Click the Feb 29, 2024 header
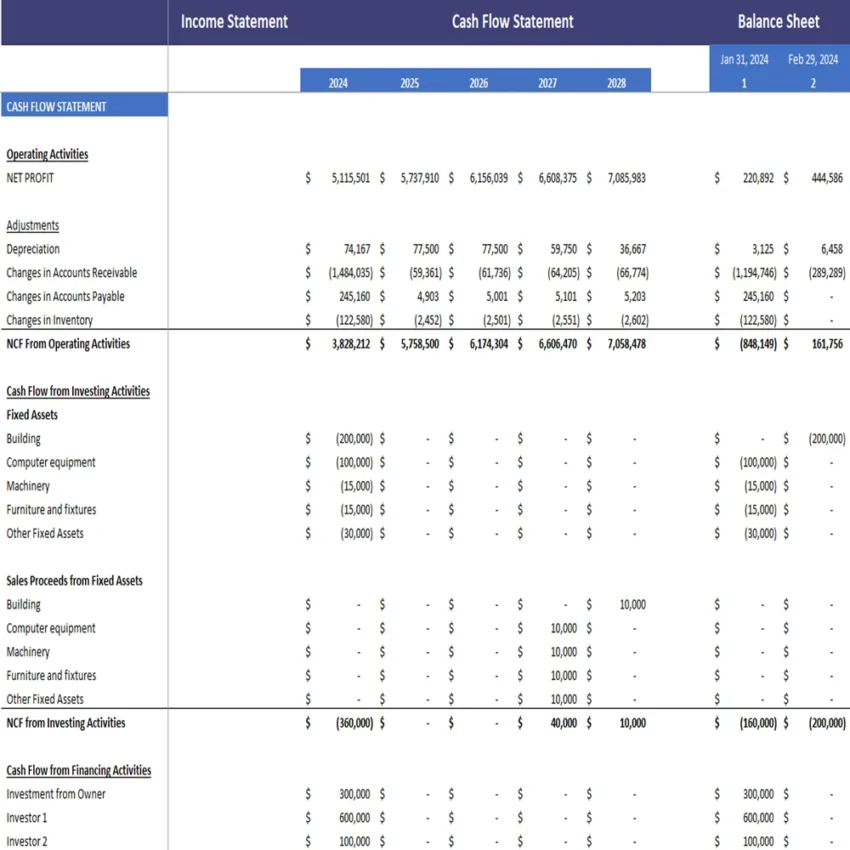 812,60
